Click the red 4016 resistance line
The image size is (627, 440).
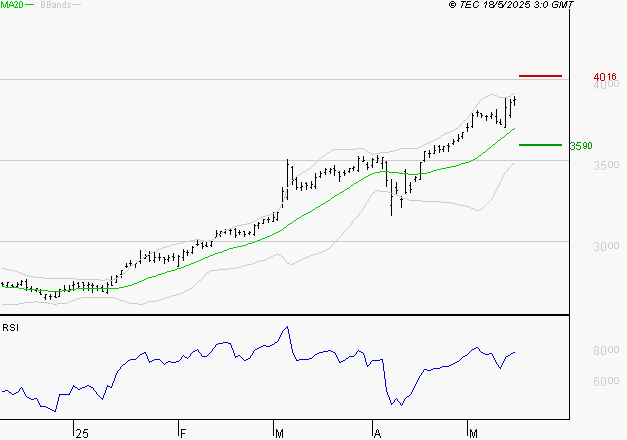541,75
